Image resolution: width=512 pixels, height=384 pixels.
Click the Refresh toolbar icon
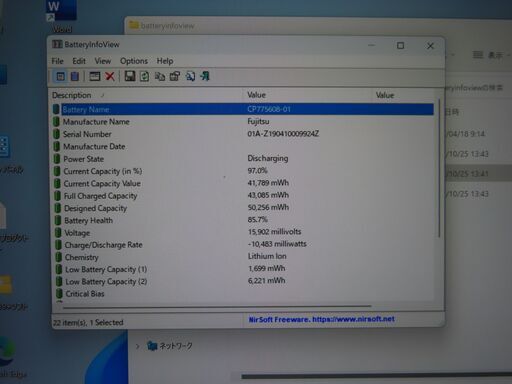point(145,76)
